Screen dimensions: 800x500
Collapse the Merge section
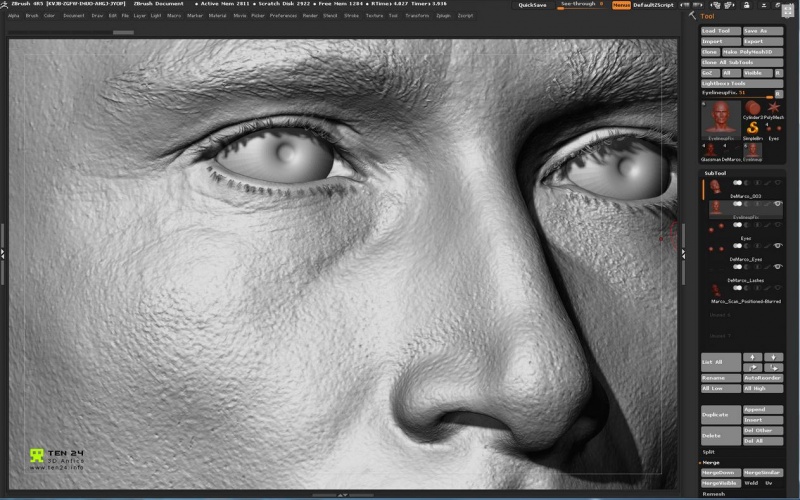[711, 462]
